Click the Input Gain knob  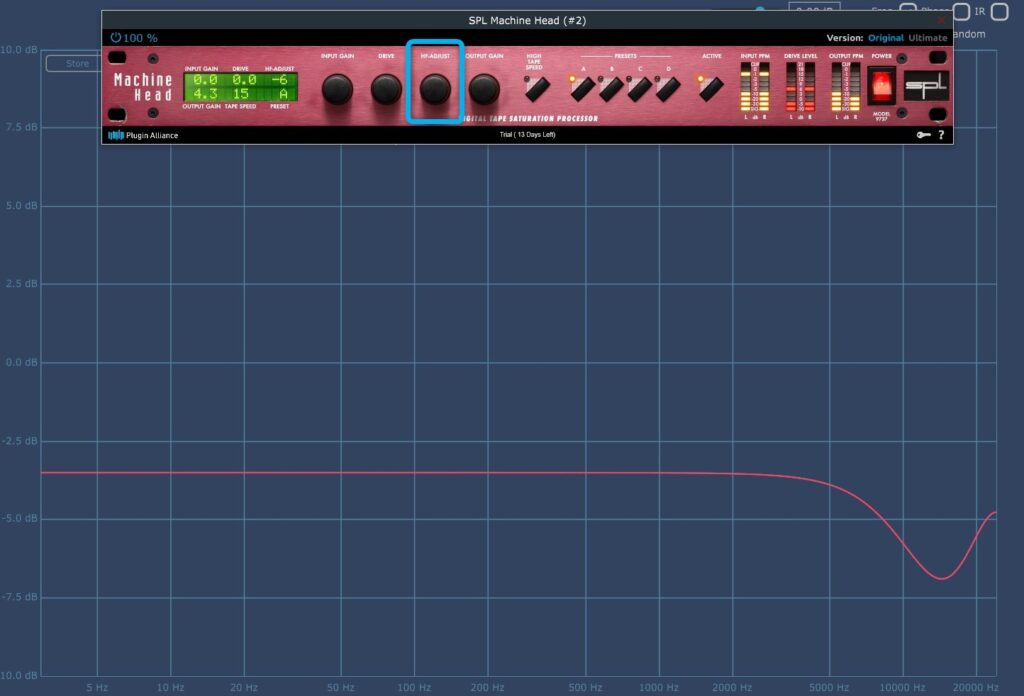tap(337, 90)
